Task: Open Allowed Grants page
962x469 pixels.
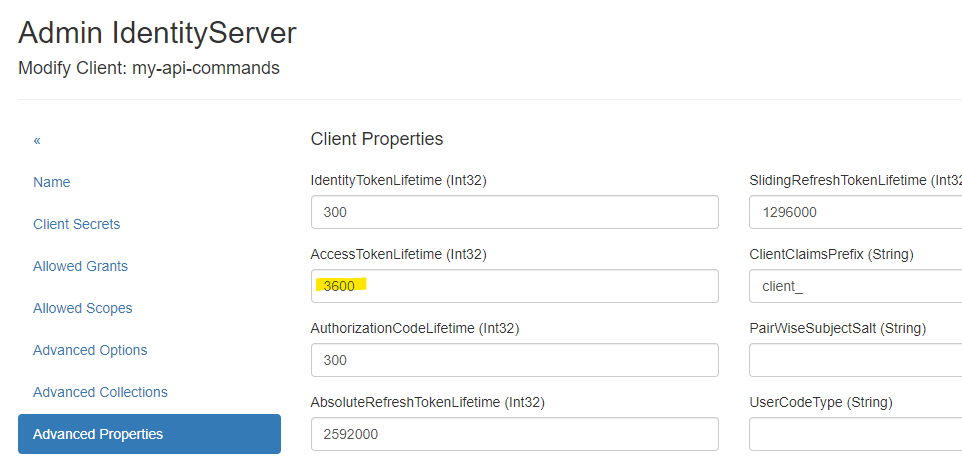Action: pos(80,266)
